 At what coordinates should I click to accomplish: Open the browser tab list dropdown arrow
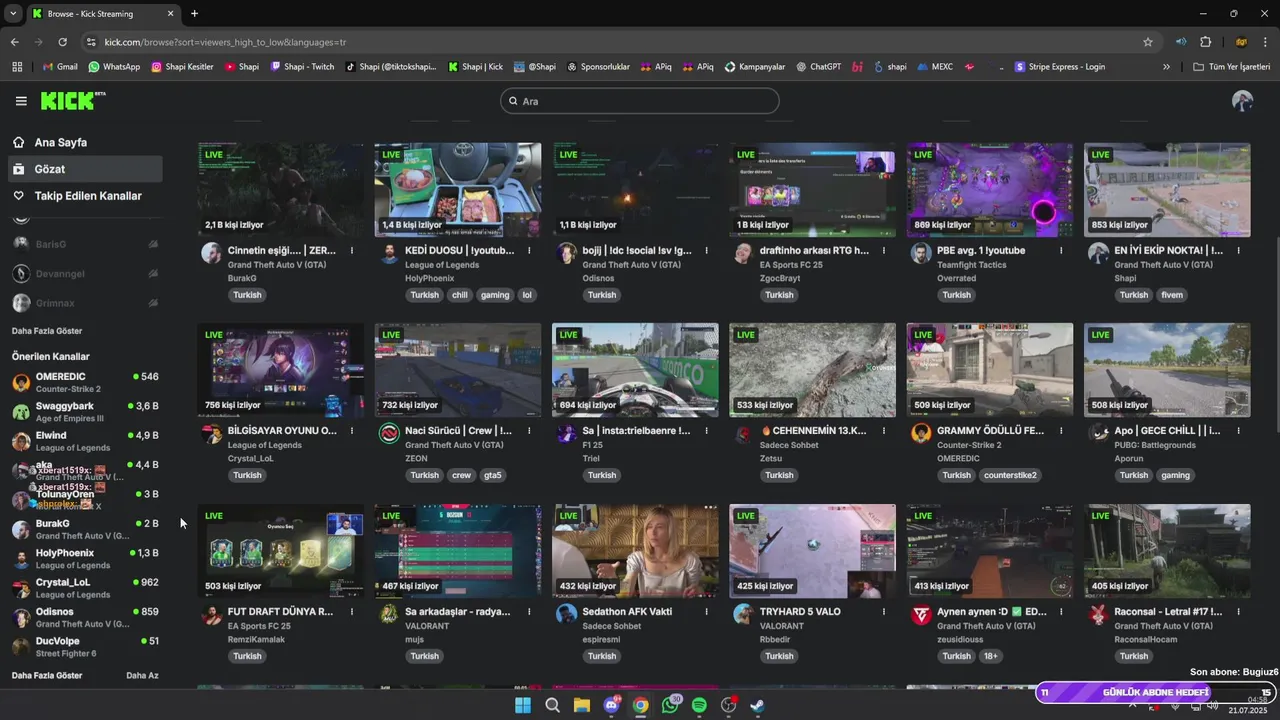pyautogui.click(x=13, y=14)
